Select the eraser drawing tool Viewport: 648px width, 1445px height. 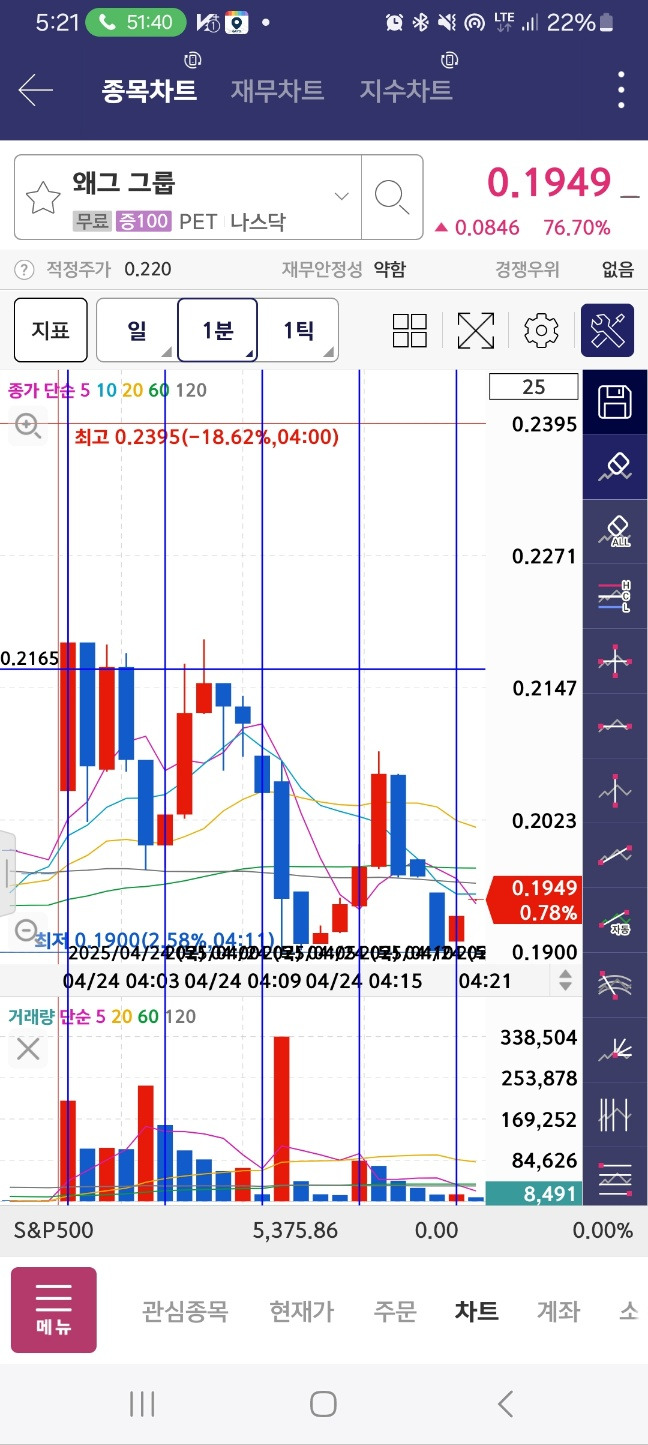(614, 467)
